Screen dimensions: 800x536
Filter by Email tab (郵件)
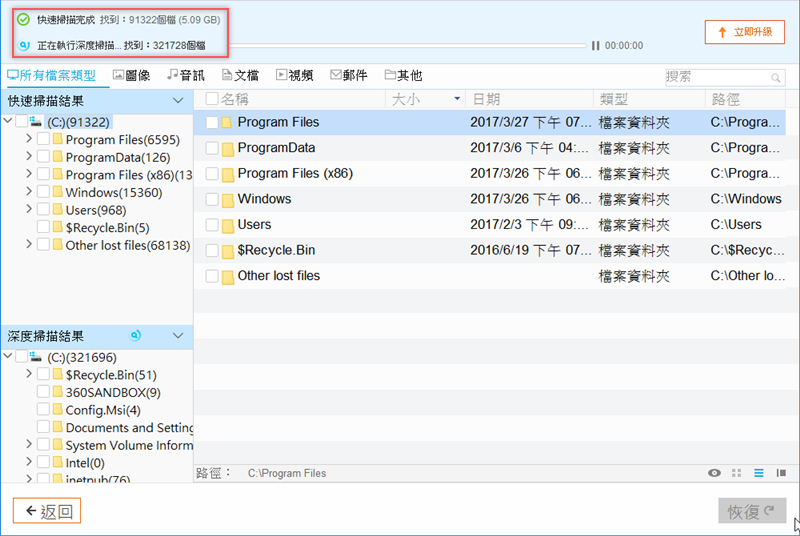click(x=349, y=76)
